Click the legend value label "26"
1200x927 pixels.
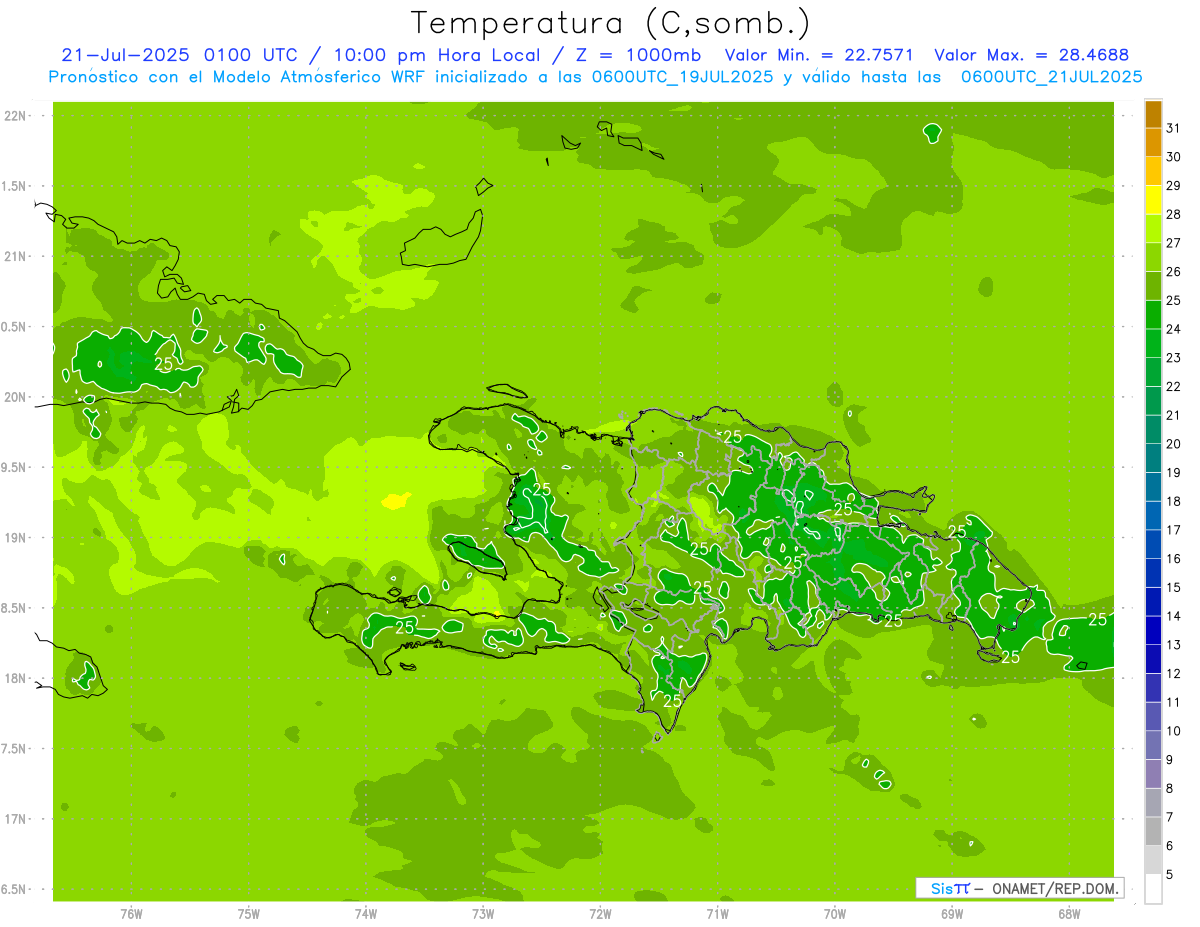1174,271
